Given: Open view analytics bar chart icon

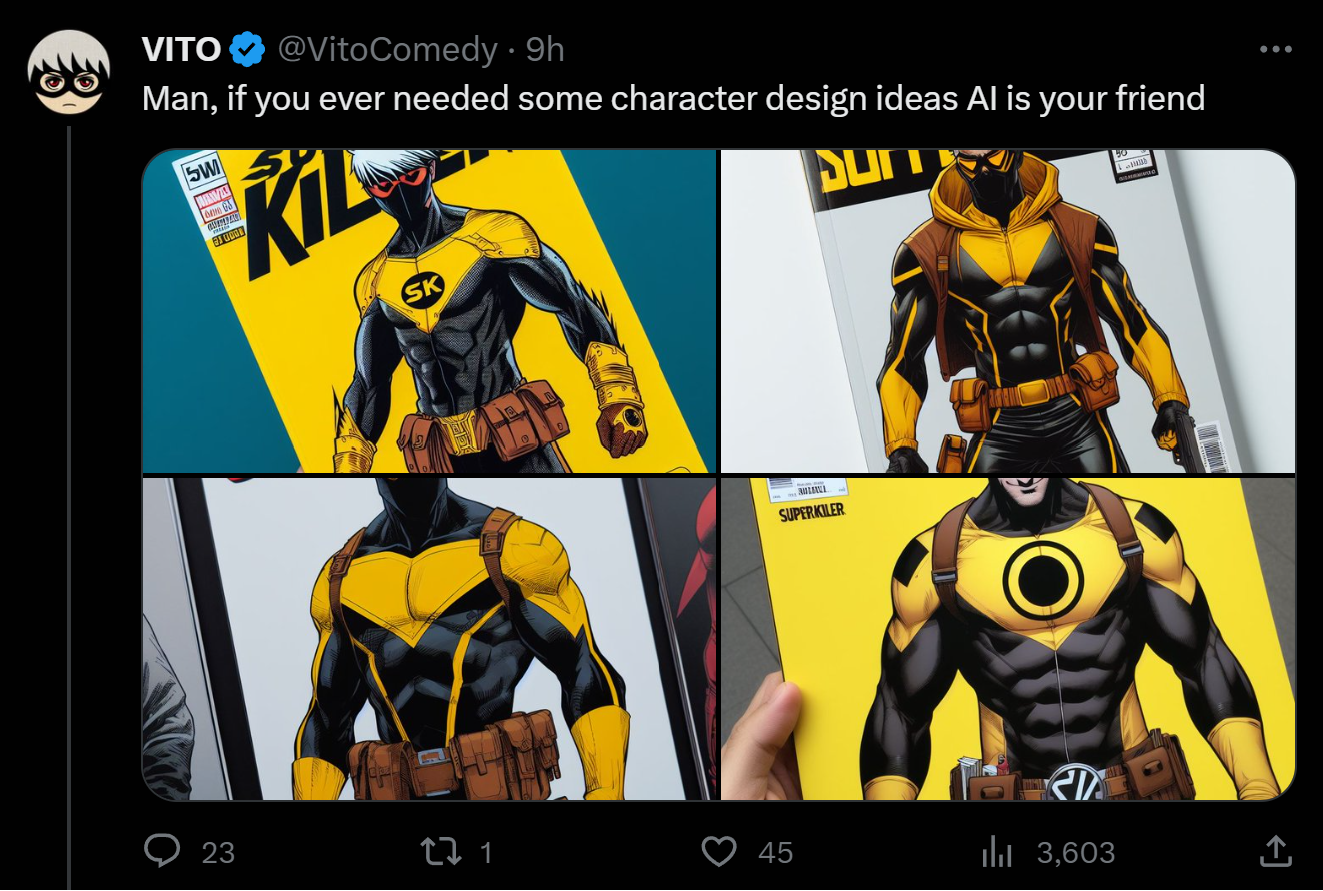Looking at the screenshot, I should pos(996,852).
